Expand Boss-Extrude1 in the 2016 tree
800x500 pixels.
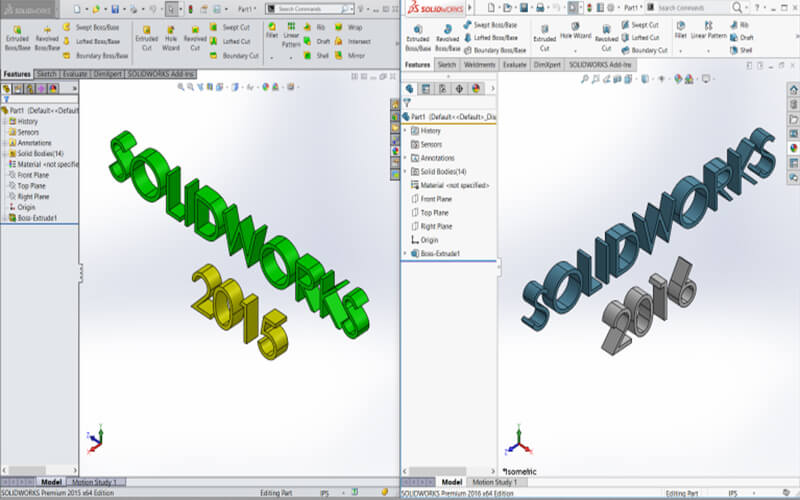(406, 253)
